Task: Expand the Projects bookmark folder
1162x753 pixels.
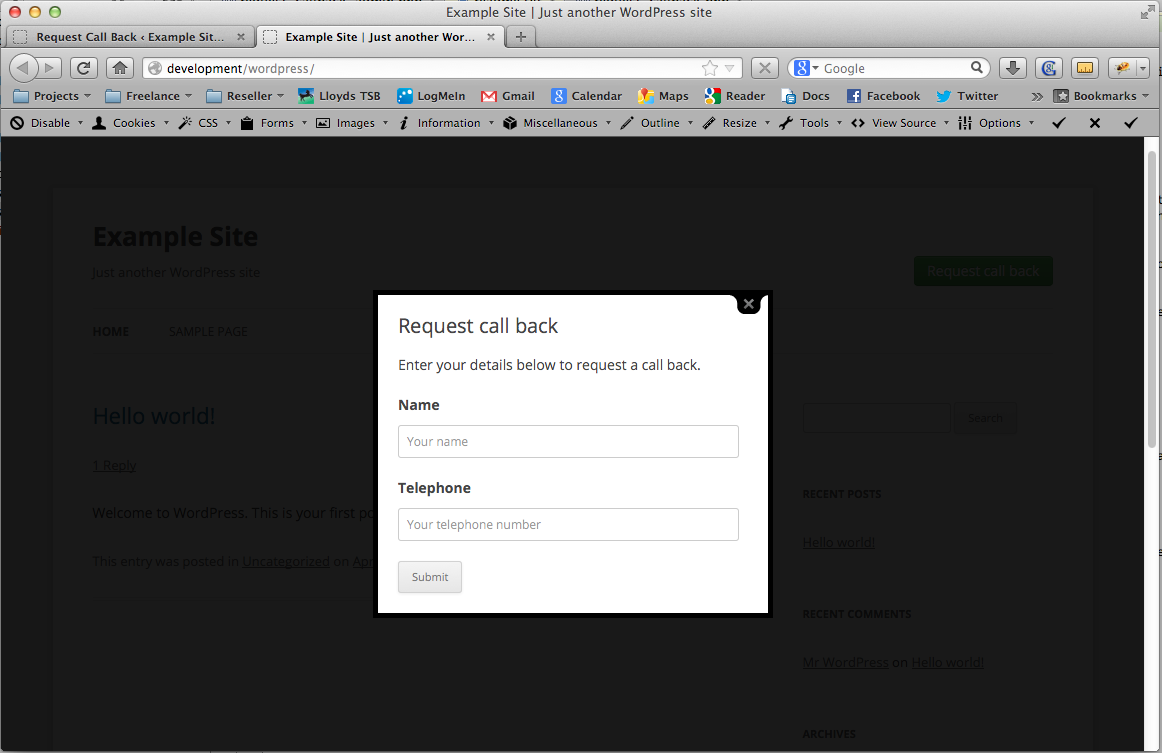Action: click(x=52, y=96)
